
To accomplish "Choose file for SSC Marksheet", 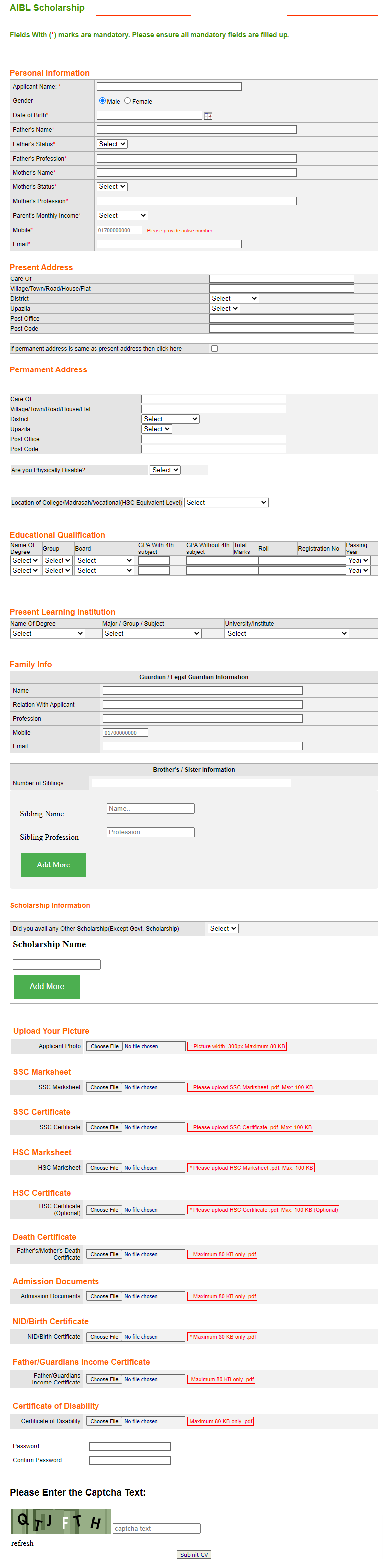I will pos(104,1088).
